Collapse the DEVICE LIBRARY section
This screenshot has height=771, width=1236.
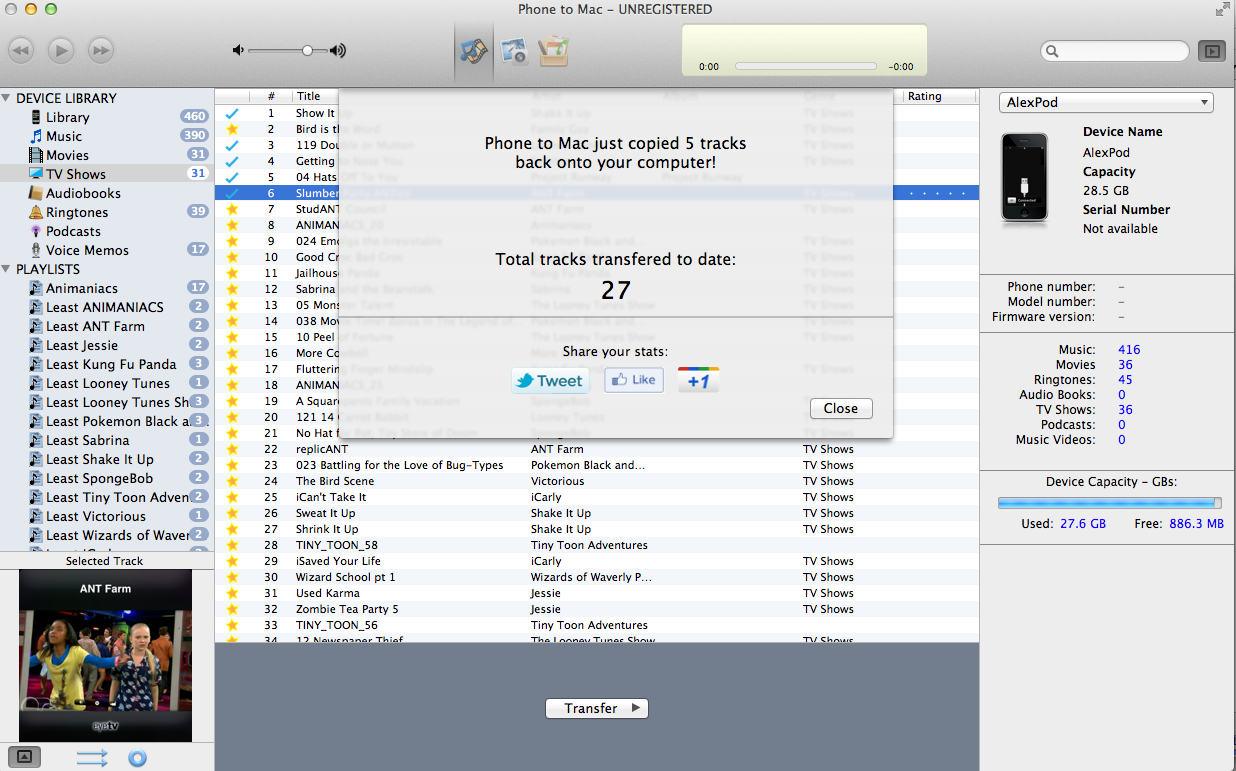(x=7, y=98)
